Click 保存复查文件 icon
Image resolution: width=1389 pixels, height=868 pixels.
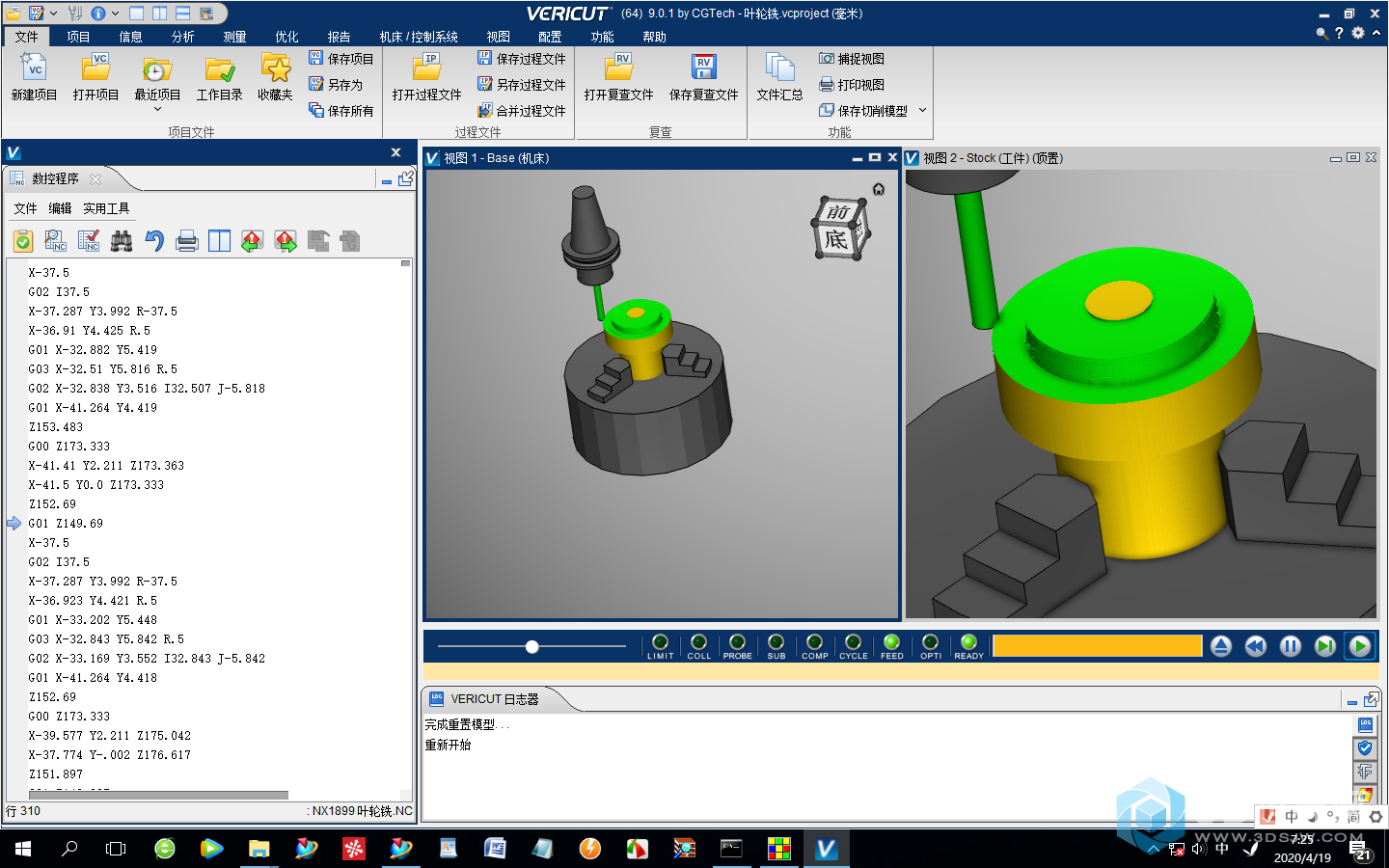[x=703, y=69]
